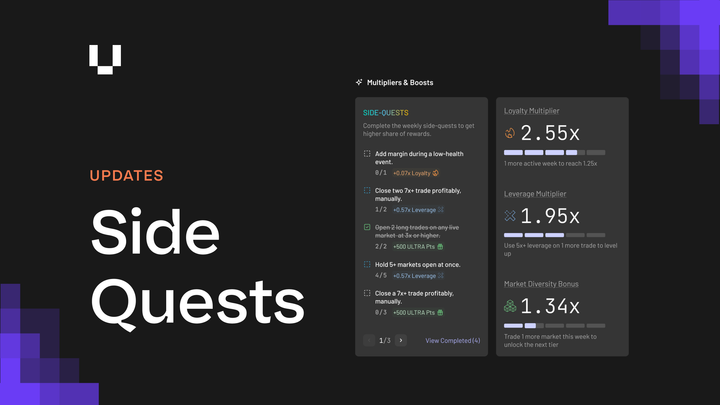Check the Close a 7x+ trade quest box
Image resolution: width=720 pixels, height=405 pixels.
click(367, 293)
